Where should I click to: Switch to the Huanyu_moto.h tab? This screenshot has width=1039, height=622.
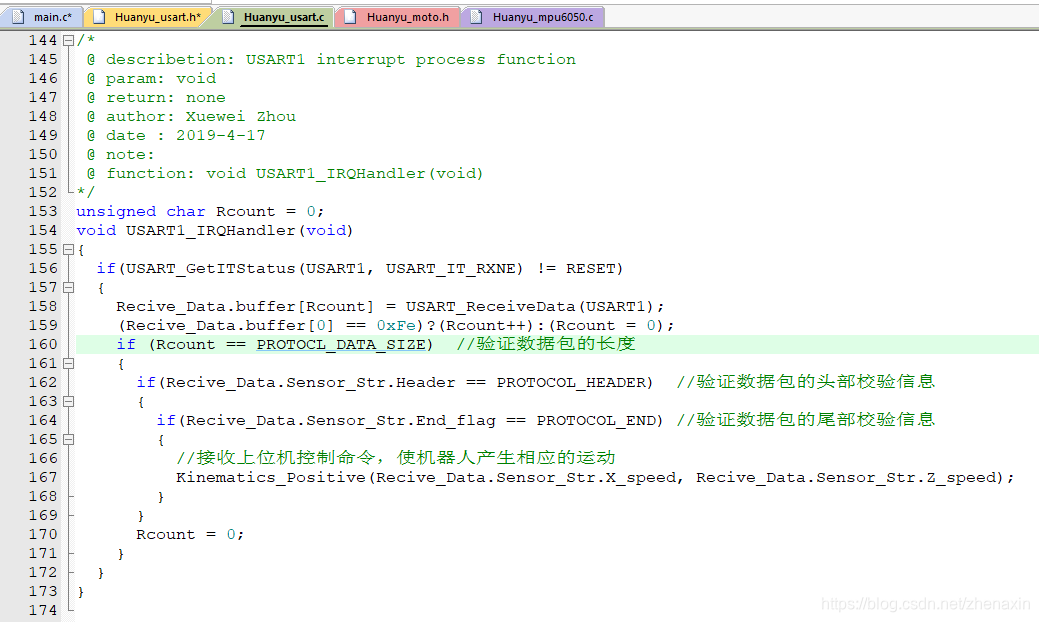point(398,17)
